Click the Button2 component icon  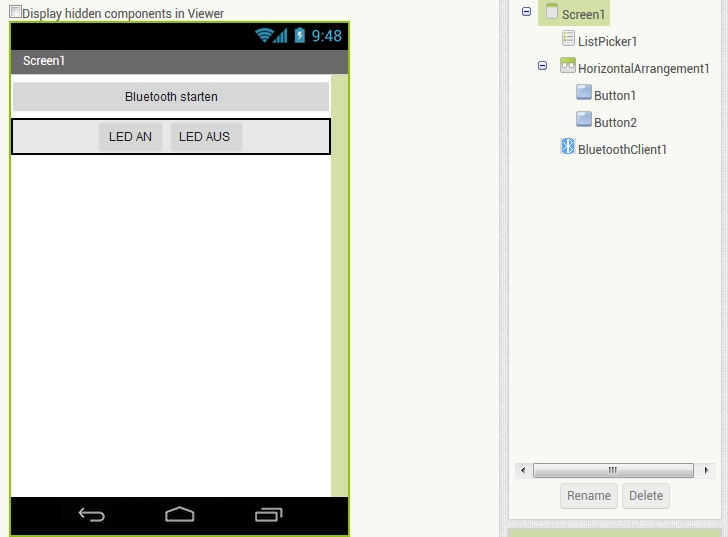pyautogui.click(x=584, y=119)
